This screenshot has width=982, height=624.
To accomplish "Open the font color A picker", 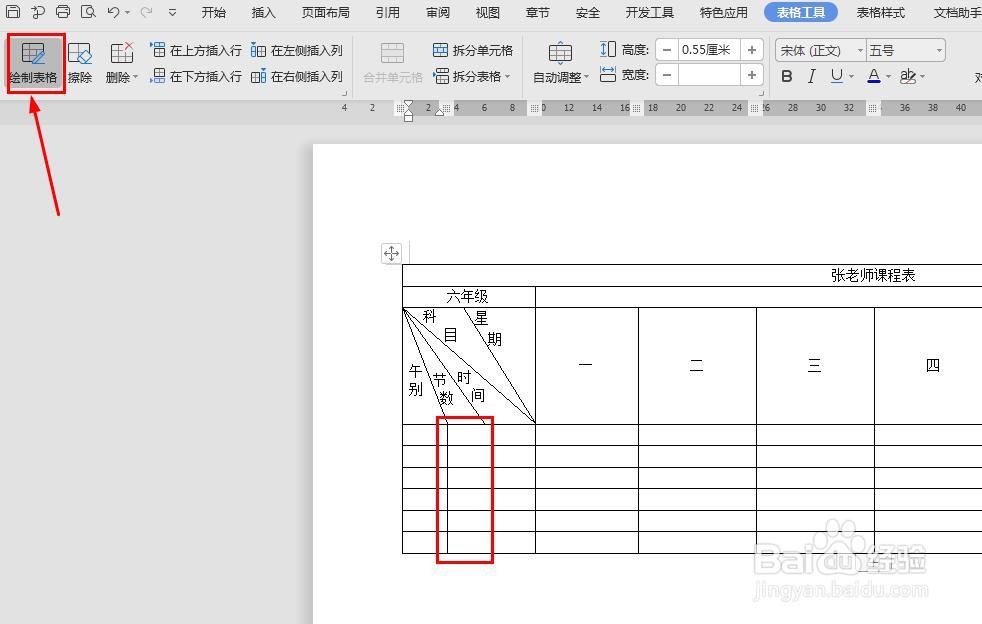I will point(874,76).
